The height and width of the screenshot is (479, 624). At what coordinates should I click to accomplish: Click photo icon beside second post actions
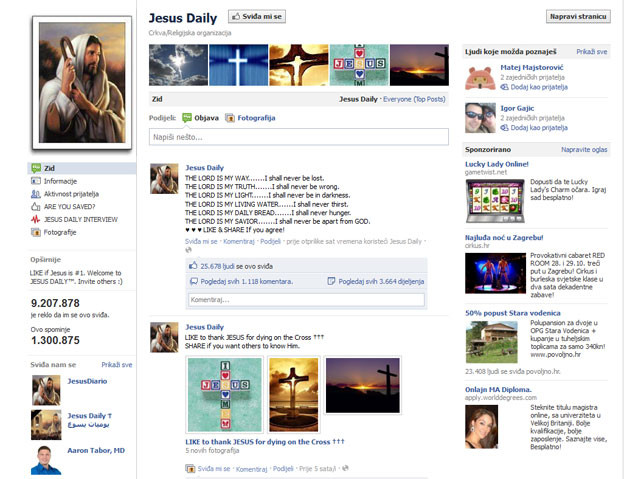click(190, 469)
